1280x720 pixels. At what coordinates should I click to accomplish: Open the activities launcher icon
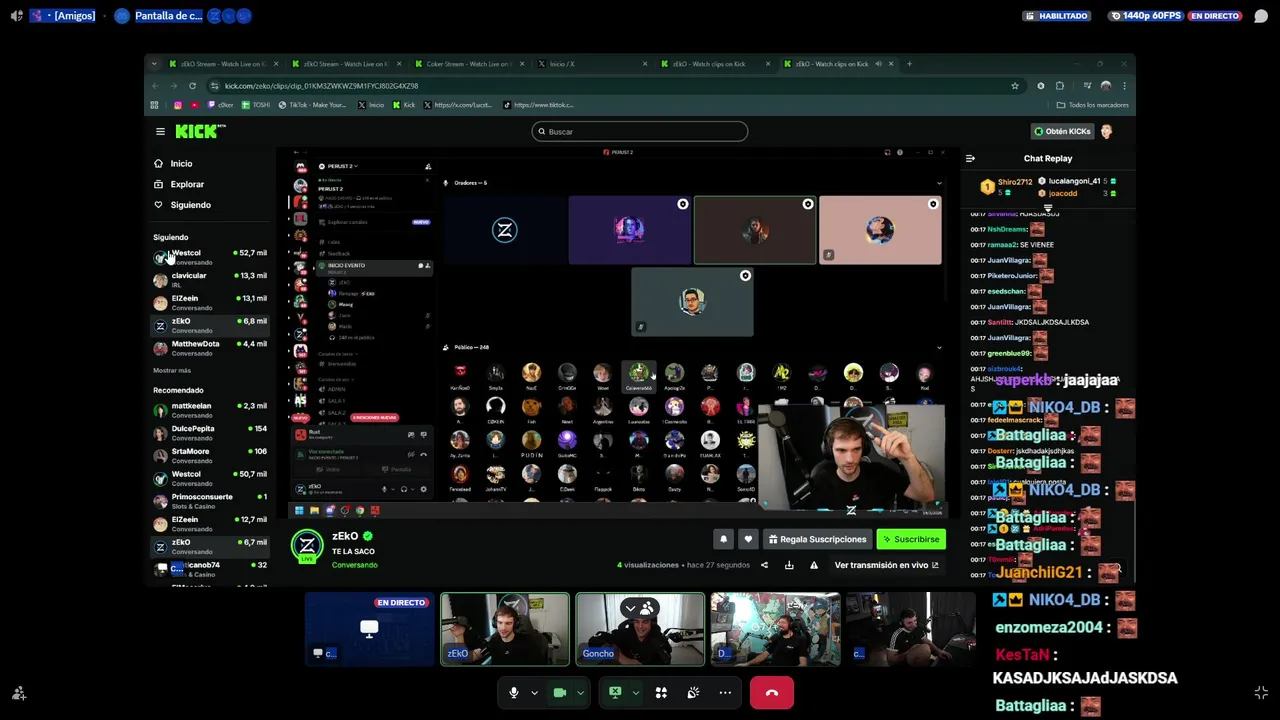pyautogui.click(x=661, y=692)
